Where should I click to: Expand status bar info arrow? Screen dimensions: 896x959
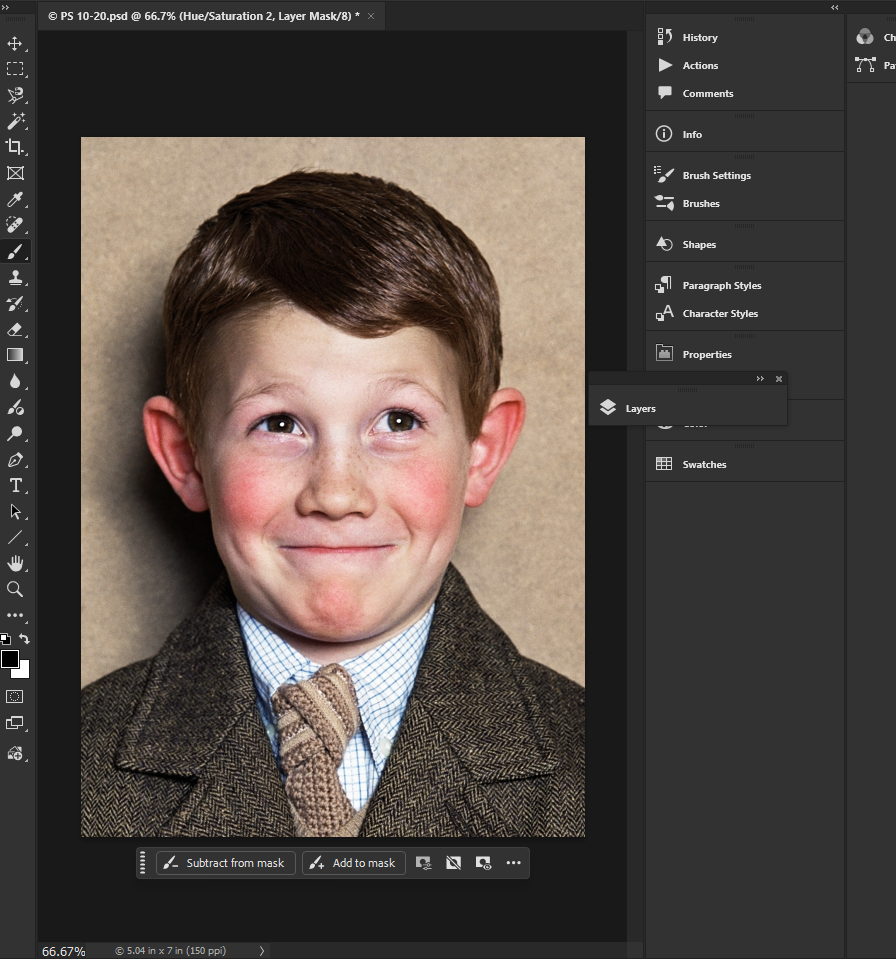click(x=263, y=951)
